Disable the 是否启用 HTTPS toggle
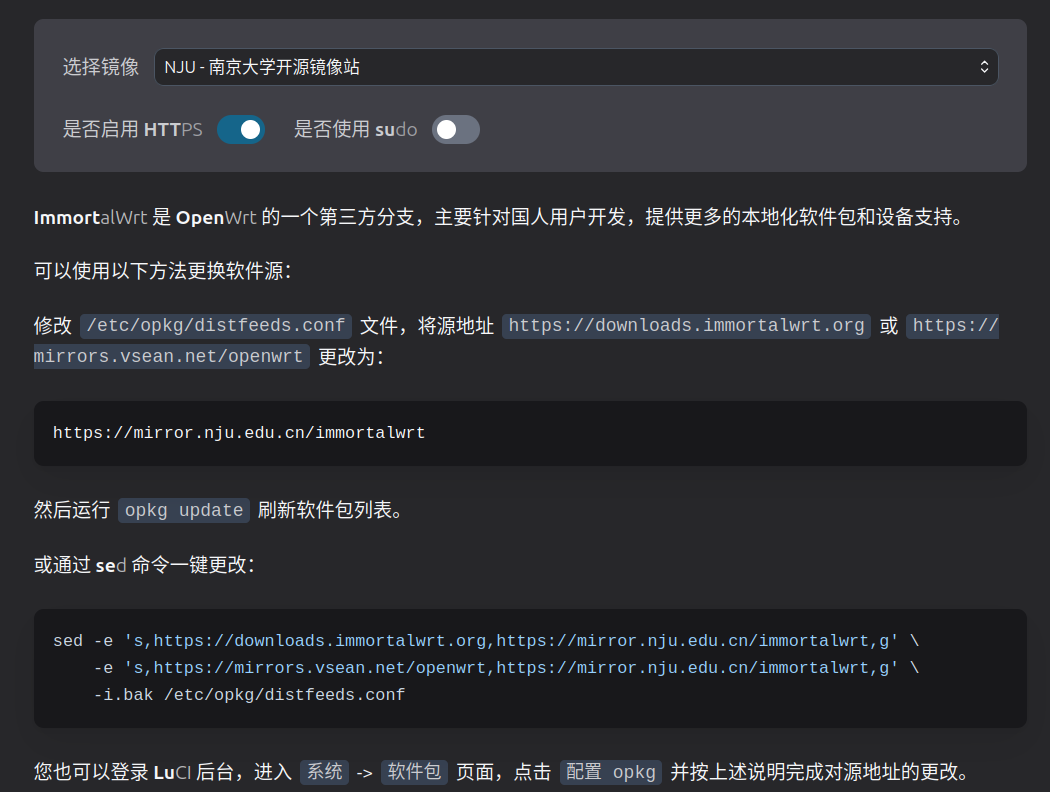Viewport: 1050px width, 792px height. pyautogui.click(x=241, y=129)
